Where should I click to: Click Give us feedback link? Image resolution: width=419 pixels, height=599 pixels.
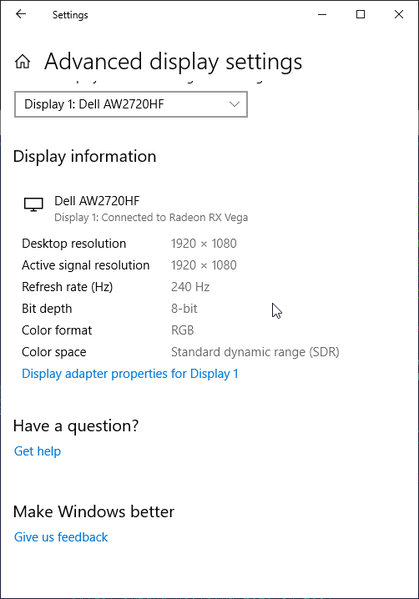(61, 537)
